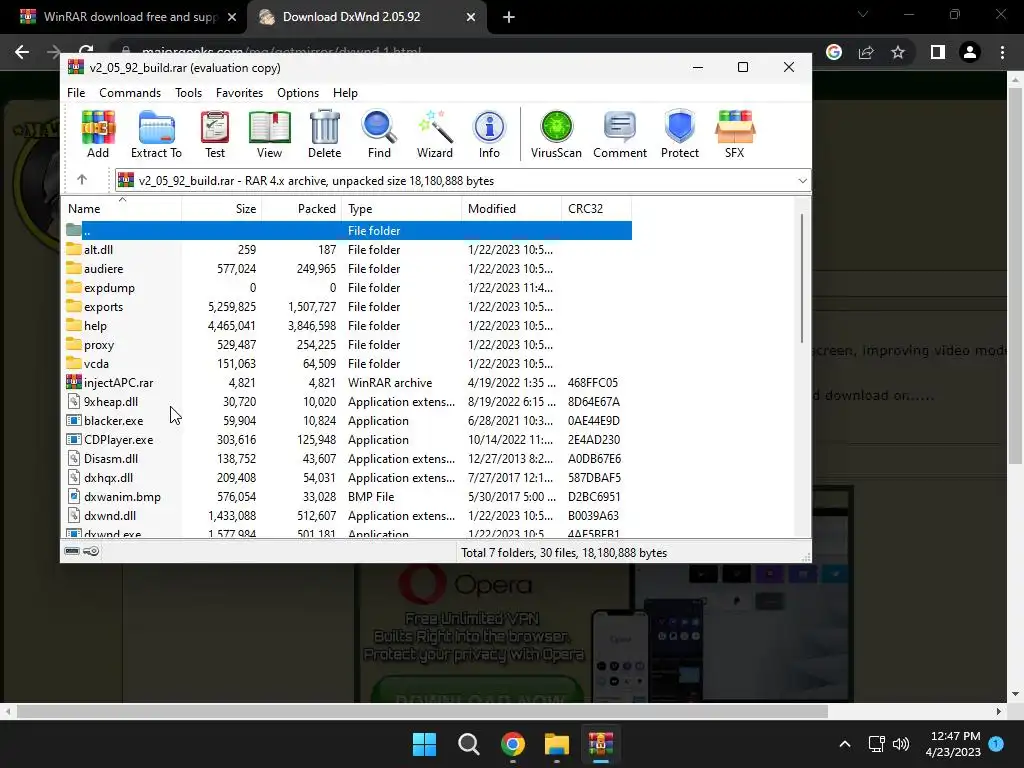
Task: Close the WinRAR download tab
Action: tap(232, 17)
